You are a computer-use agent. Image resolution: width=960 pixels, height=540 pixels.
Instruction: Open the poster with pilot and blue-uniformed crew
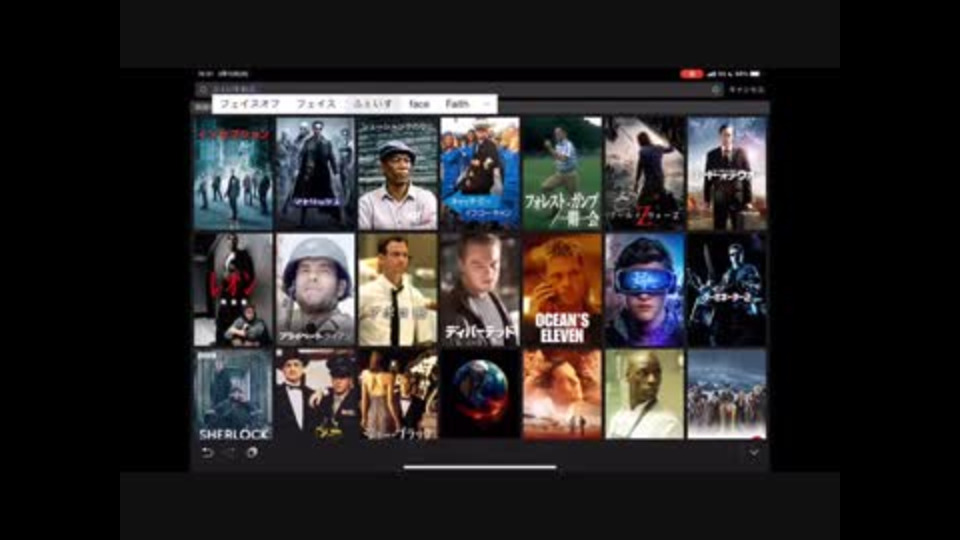pos(480,173)
